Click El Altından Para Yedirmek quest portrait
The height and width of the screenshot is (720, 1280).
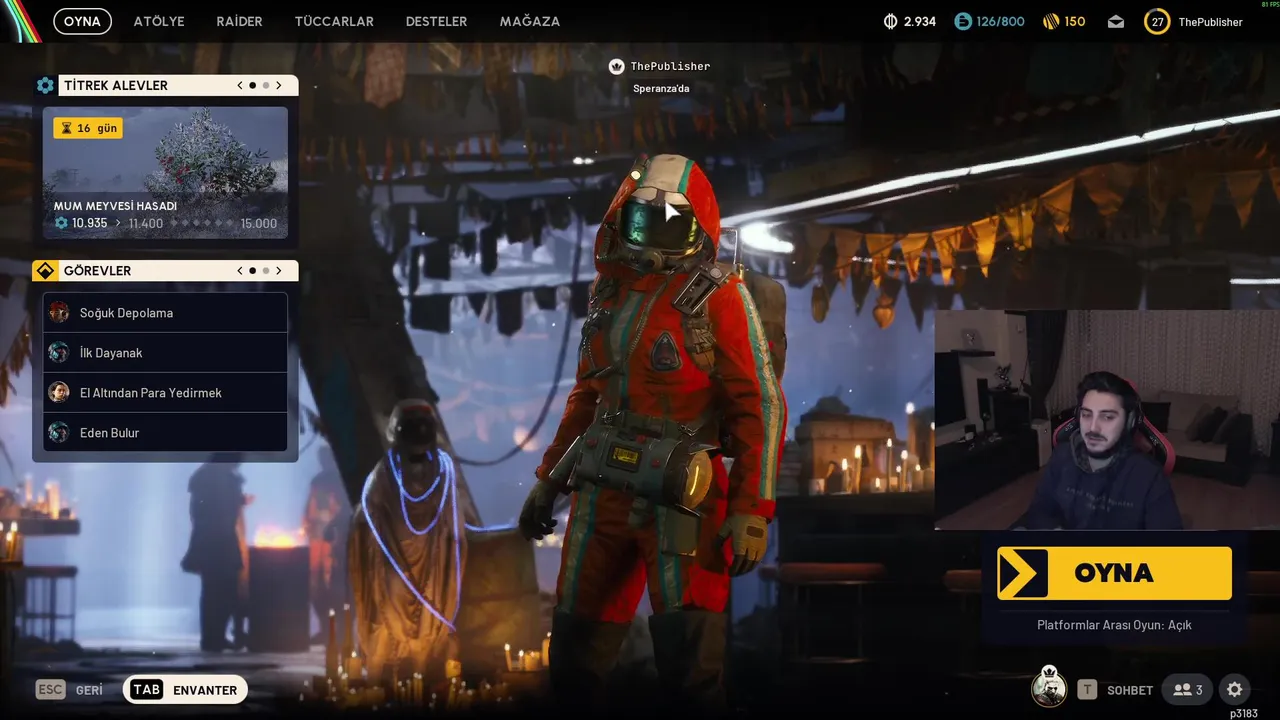(59, 393)
